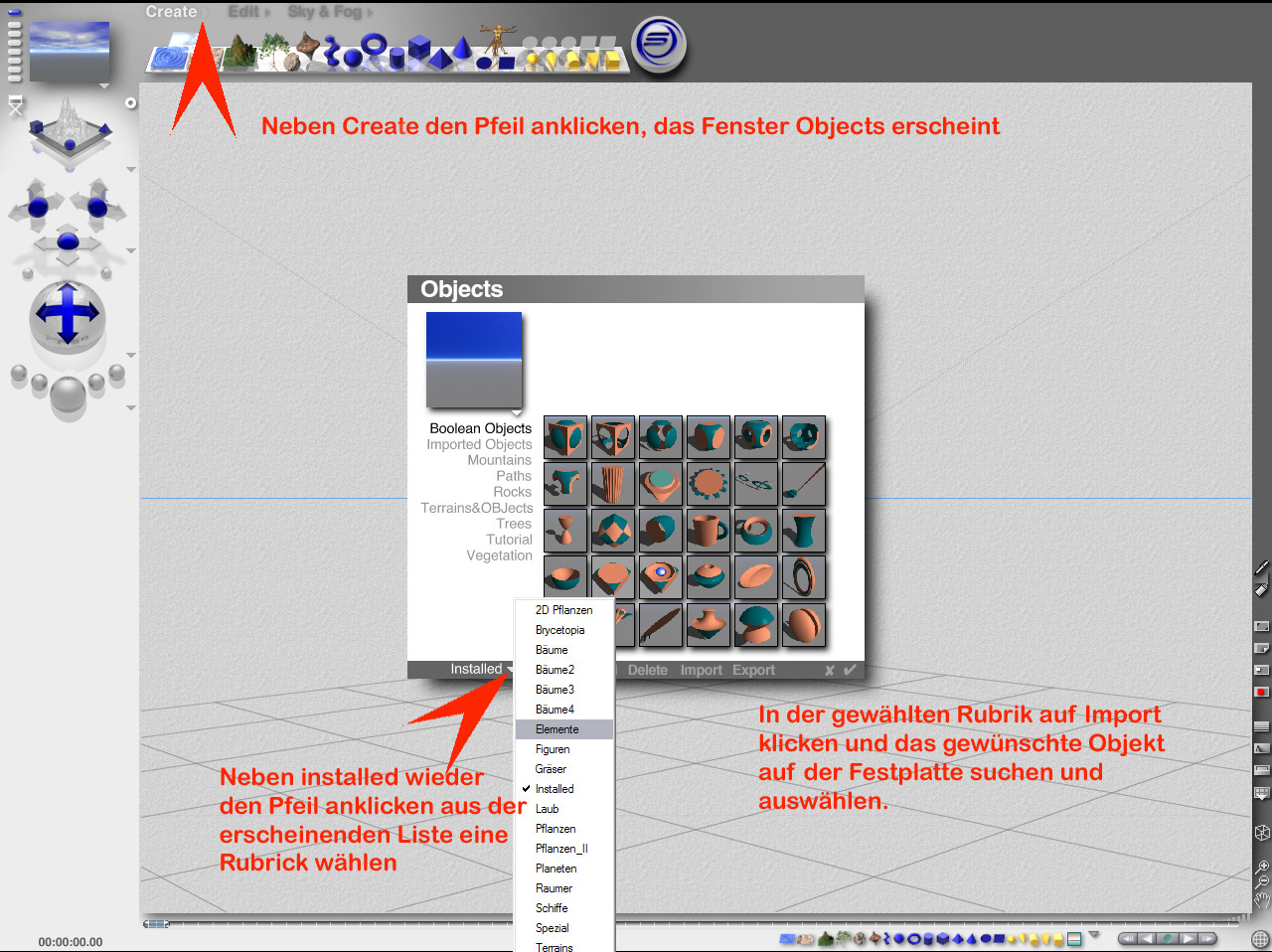Add the yellow cube light

coord(612,60)
